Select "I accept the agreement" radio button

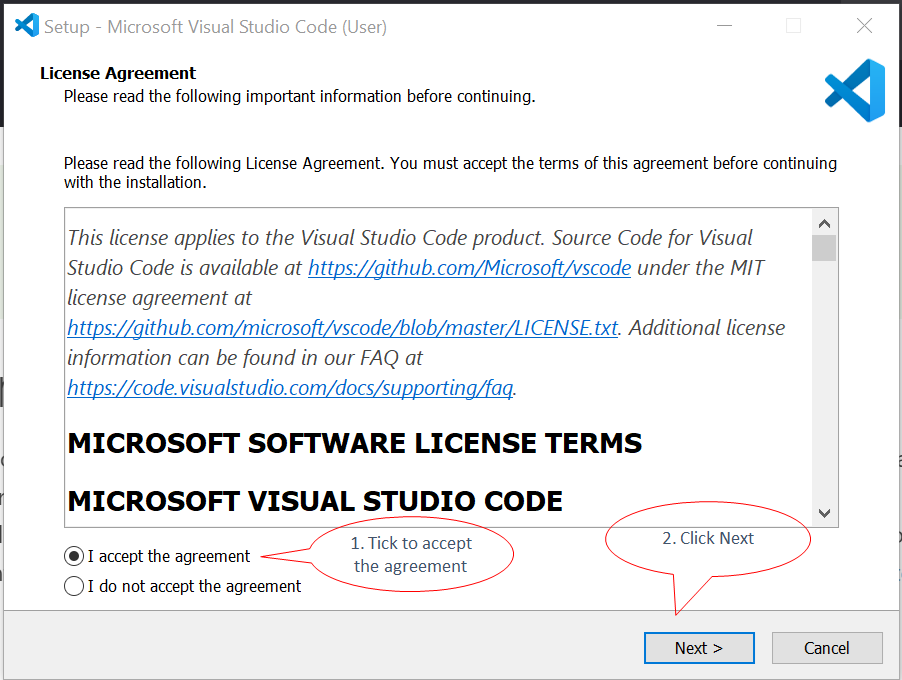click(74, 556)
